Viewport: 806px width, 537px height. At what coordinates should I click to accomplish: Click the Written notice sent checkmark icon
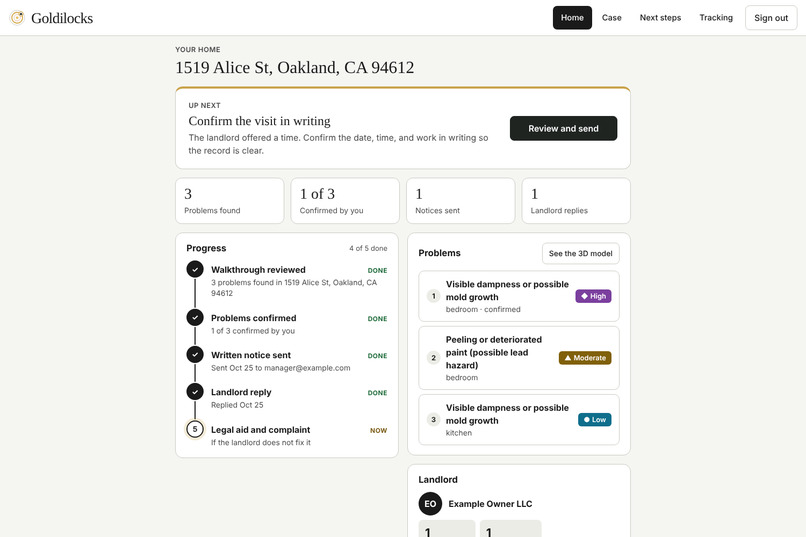point(195,355)
